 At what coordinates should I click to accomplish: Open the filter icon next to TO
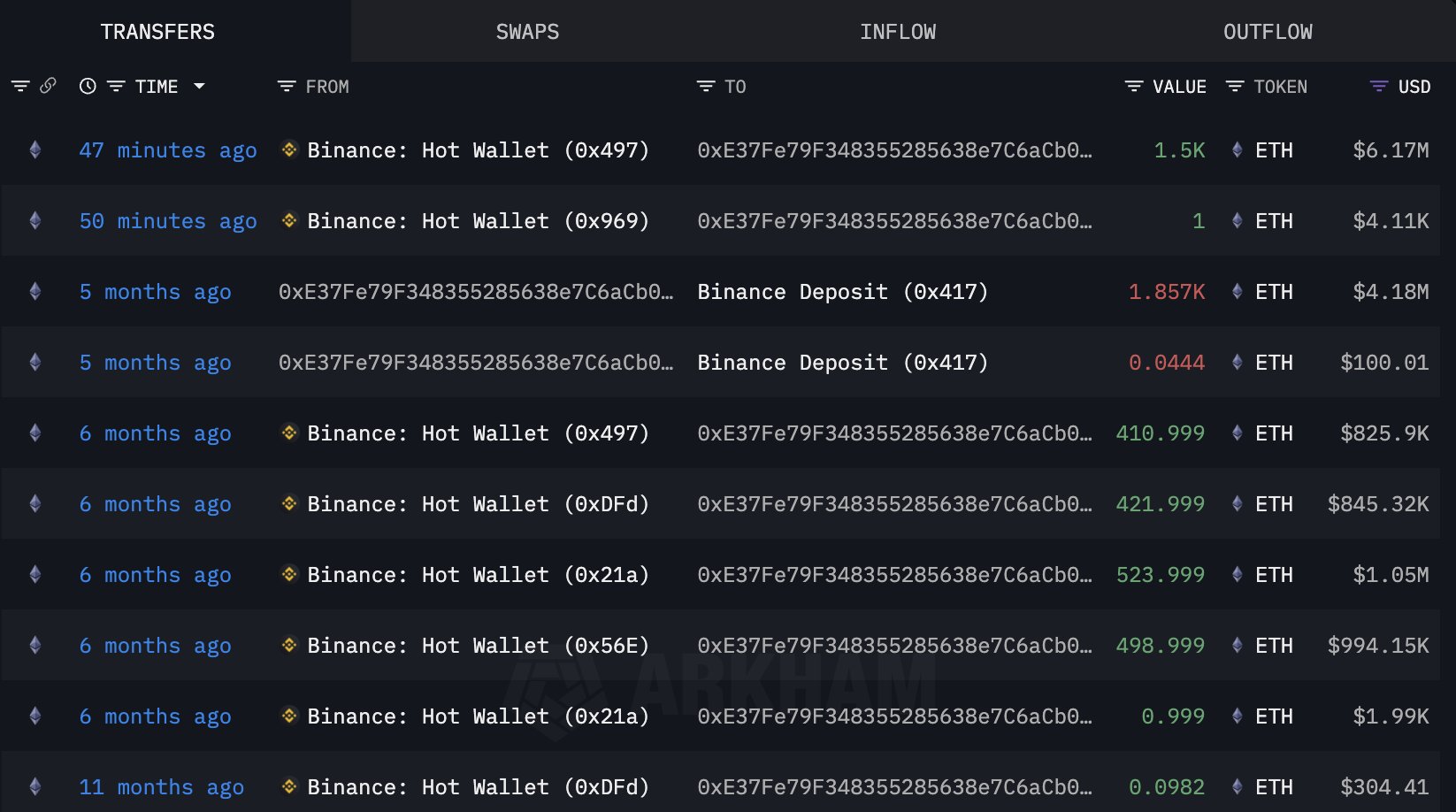pyautogui.click(x=705, y=86)
